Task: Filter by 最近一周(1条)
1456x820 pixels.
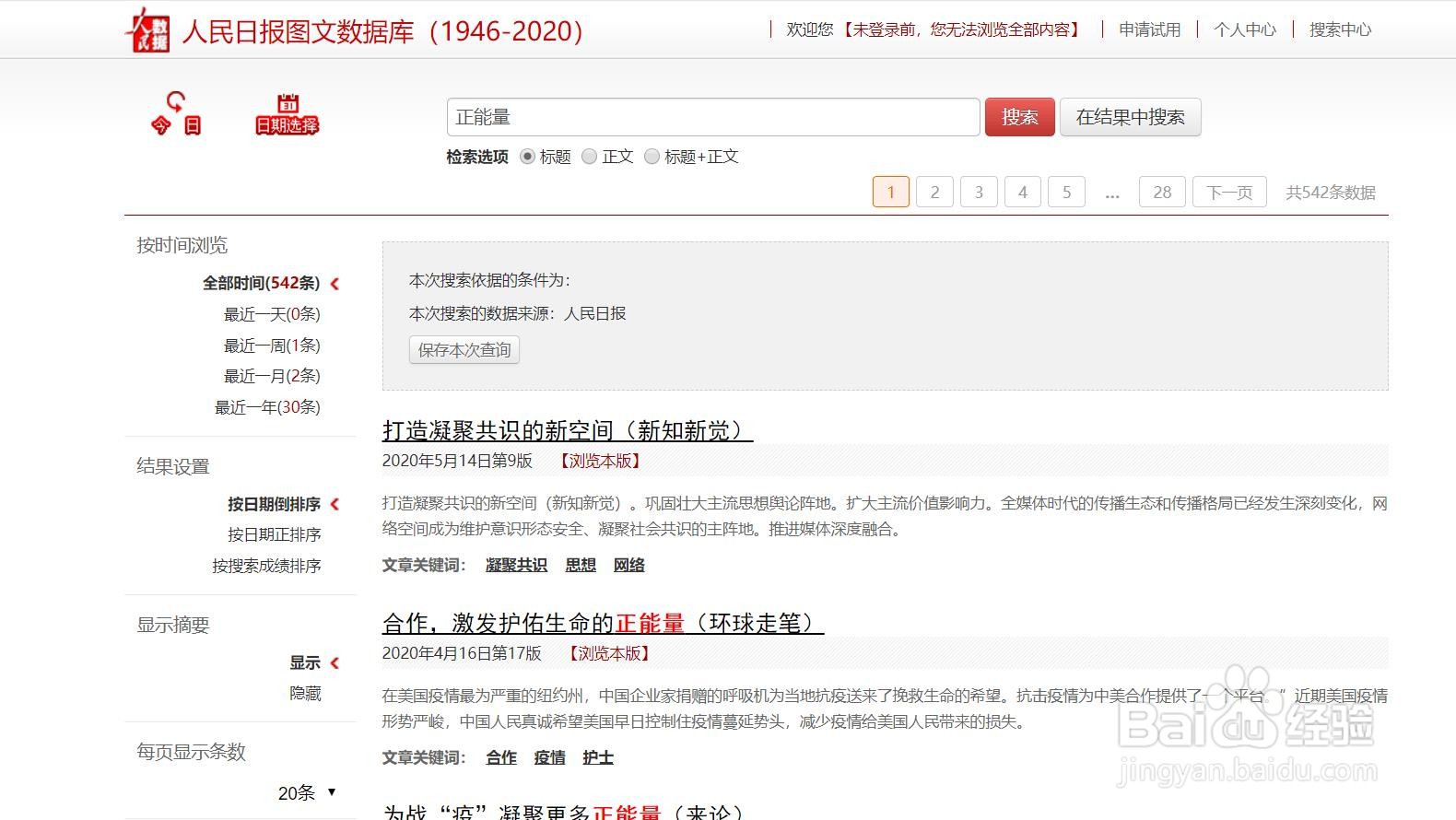Action: pyautogui.click(x=272, y=346)
